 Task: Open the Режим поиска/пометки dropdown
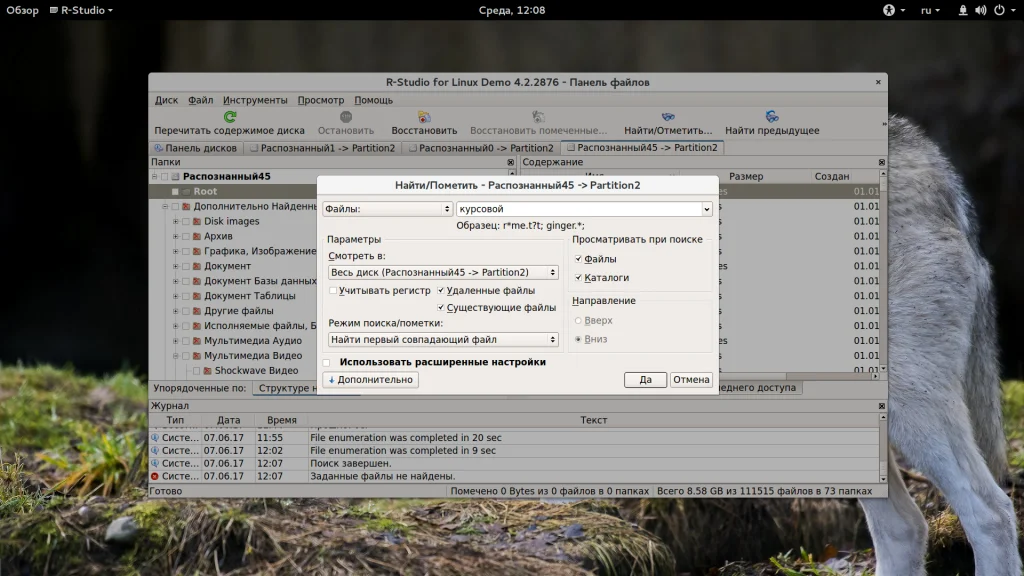coord(443,340)
